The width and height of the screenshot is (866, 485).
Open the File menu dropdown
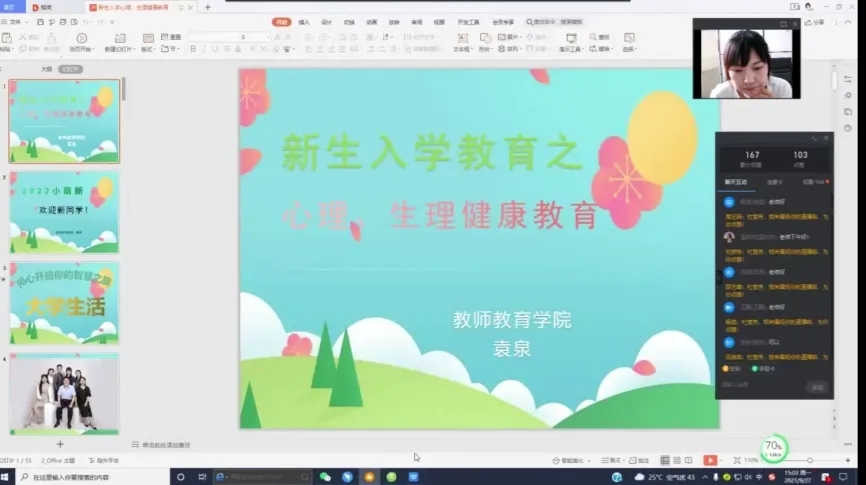pos(16,21)
